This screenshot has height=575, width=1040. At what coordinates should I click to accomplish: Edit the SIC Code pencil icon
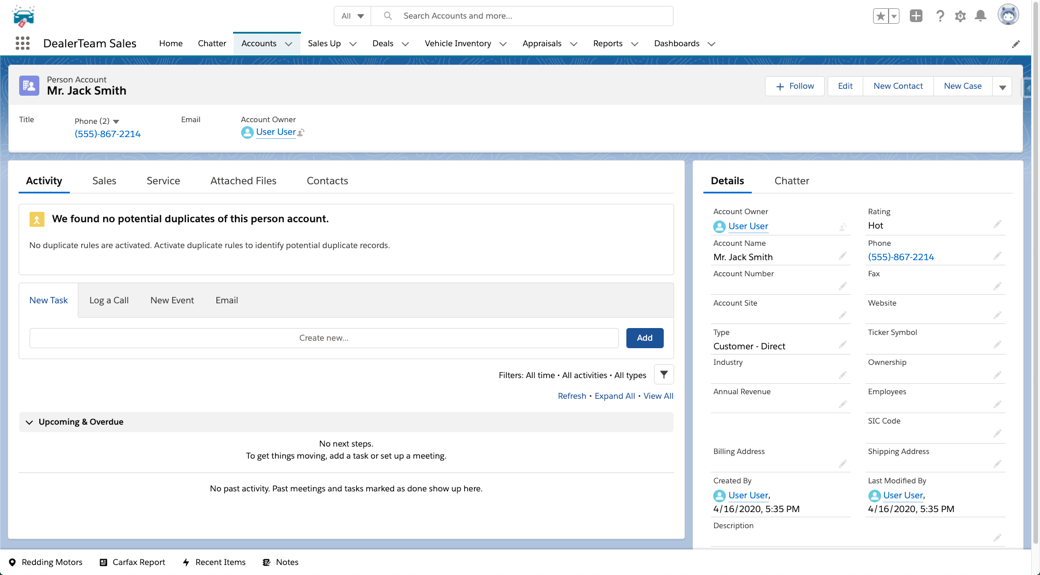coord(997,433)
